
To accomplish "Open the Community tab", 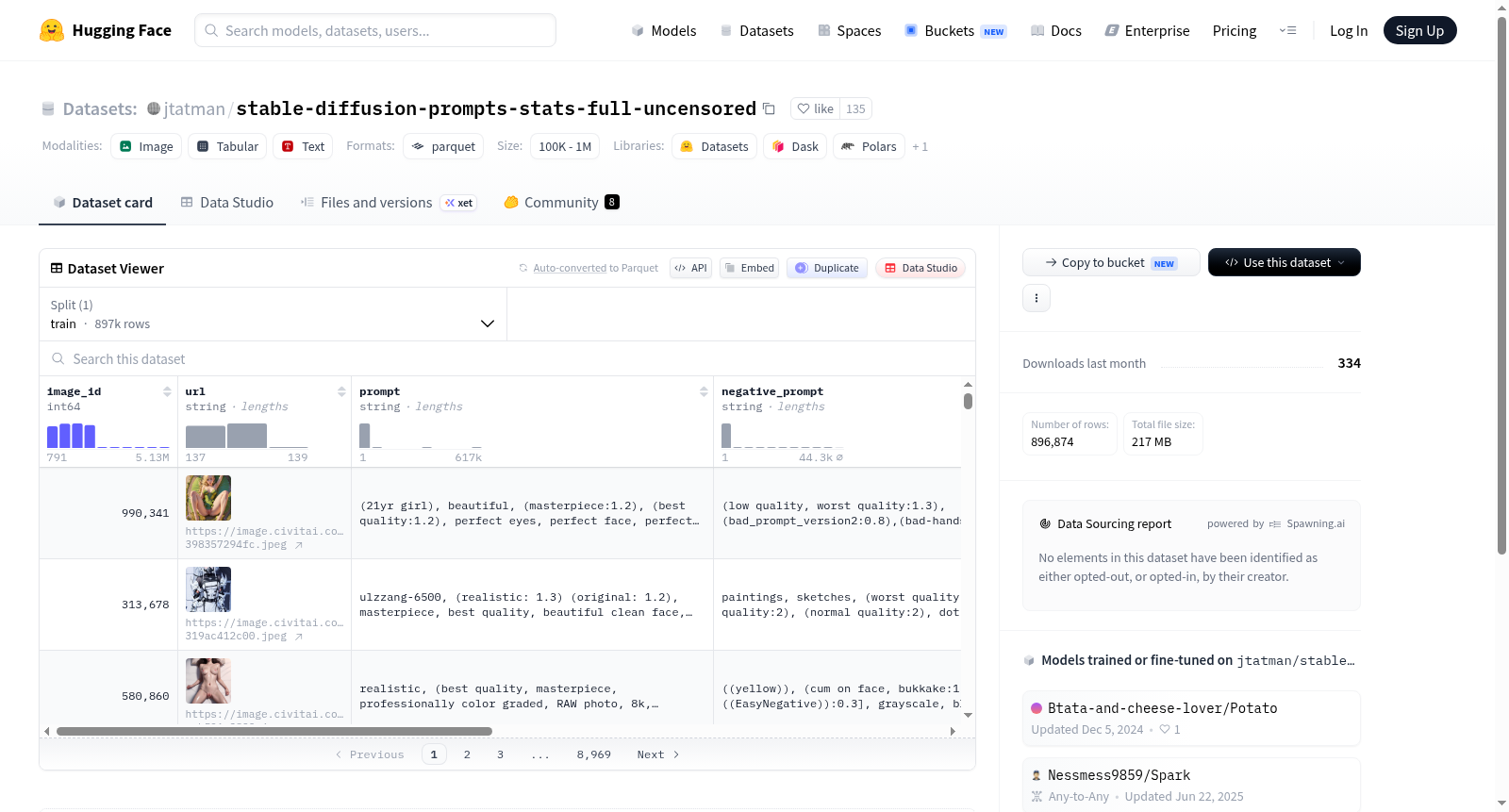I will tap(561, 203).
